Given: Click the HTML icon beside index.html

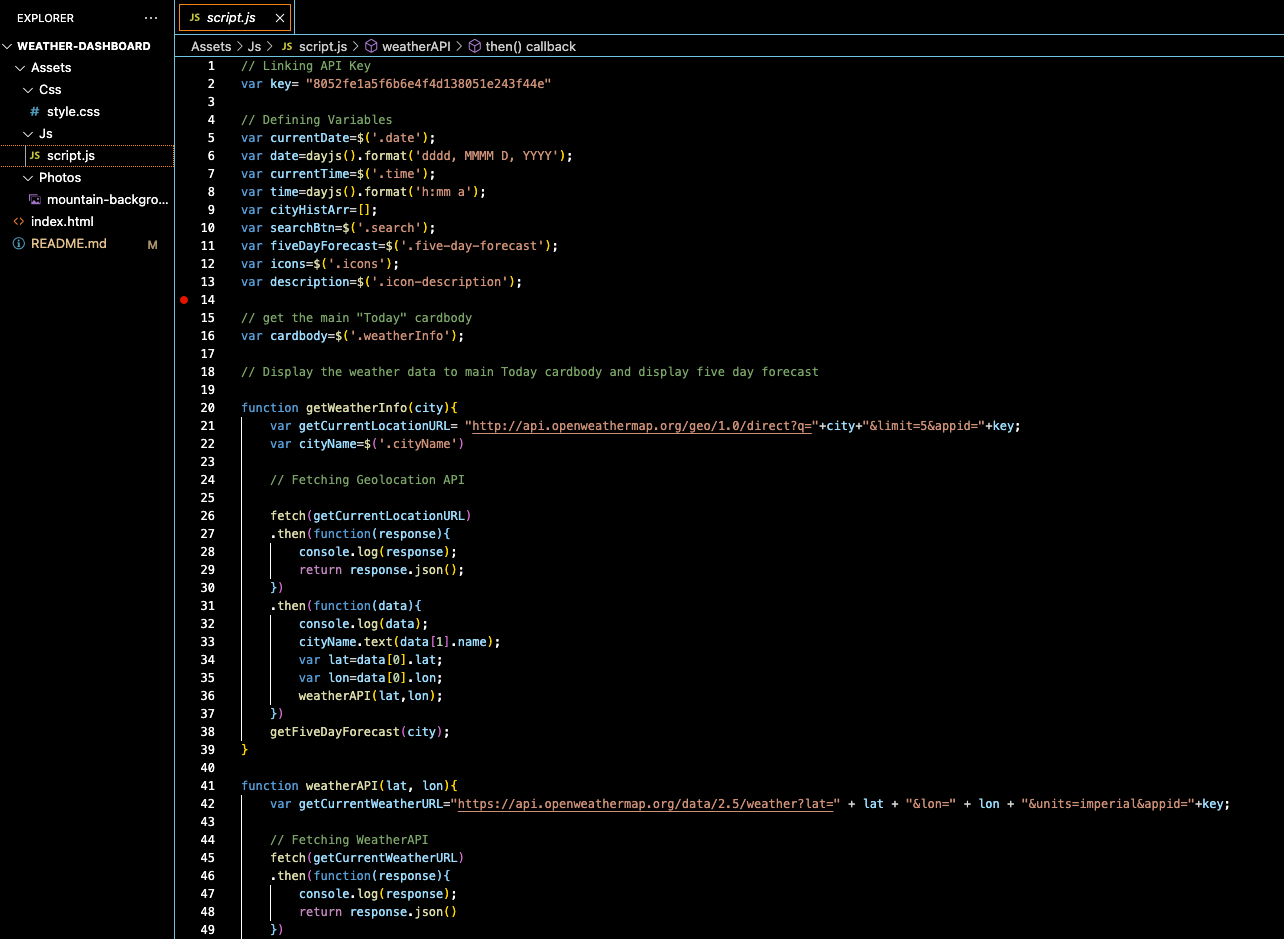Looking at the screenshot, I should coord(19,222).
